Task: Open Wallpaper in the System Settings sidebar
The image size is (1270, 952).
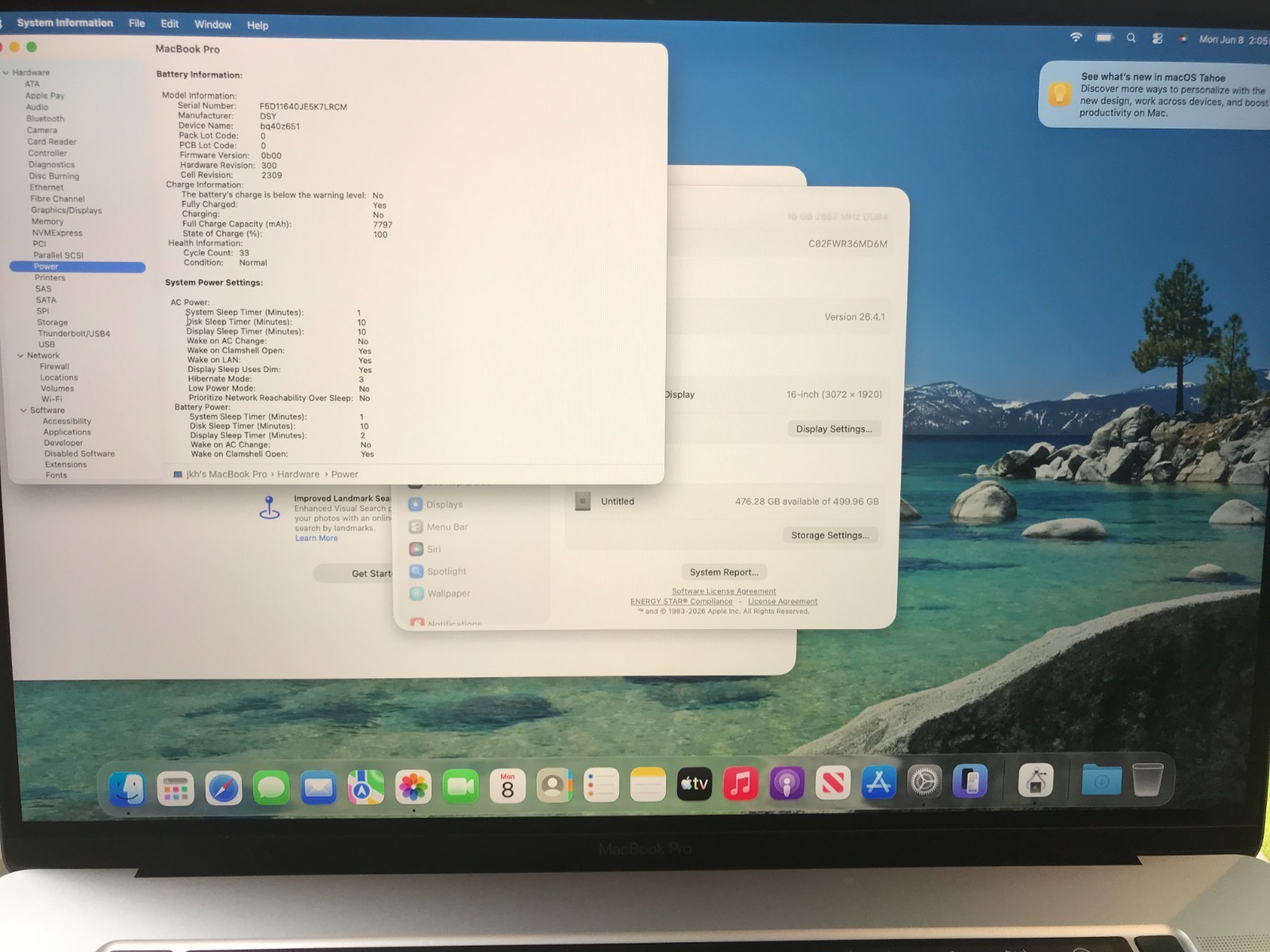Action: (440, 593)
